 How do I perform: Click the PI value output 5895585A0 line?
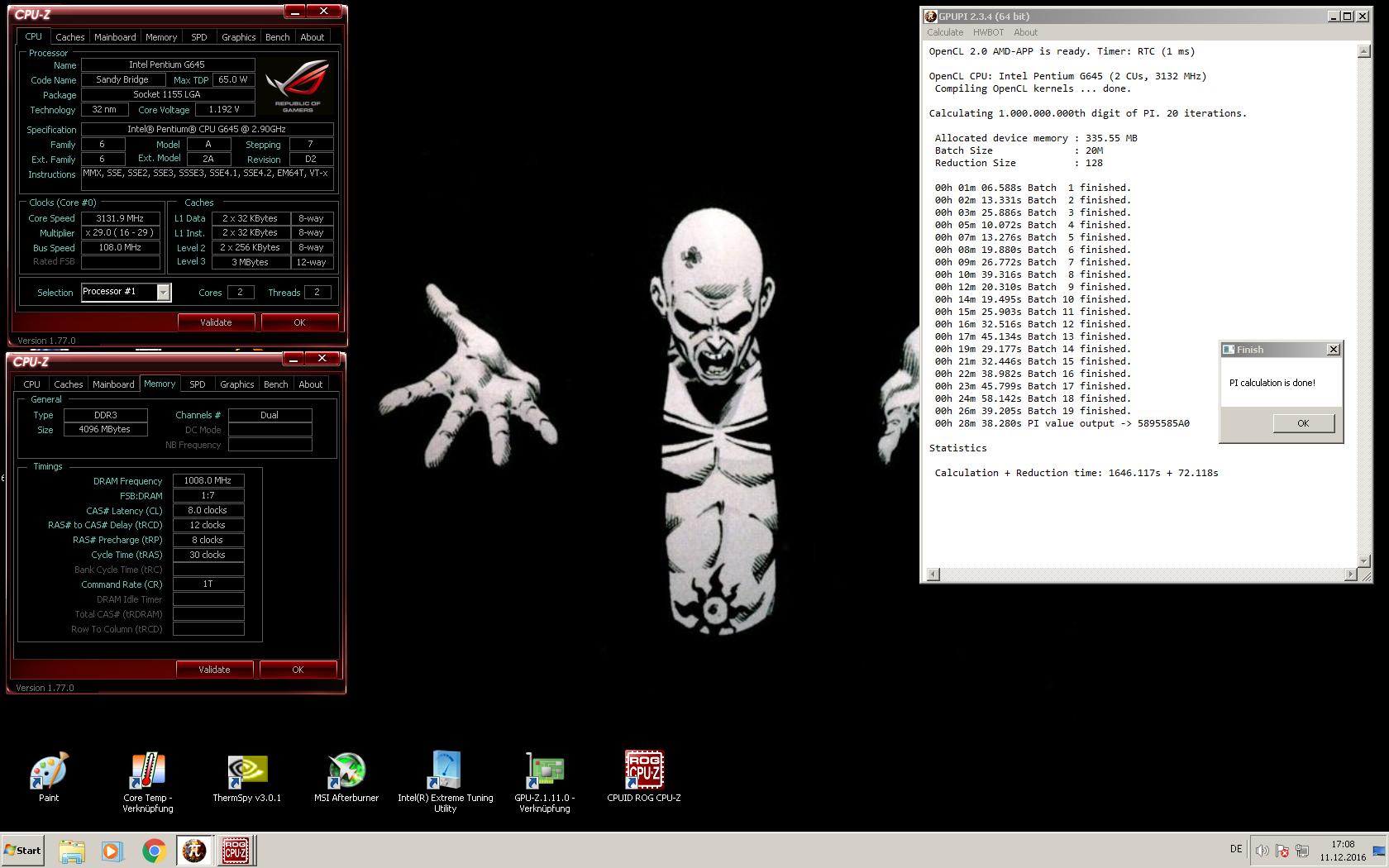coord(1062,423)
